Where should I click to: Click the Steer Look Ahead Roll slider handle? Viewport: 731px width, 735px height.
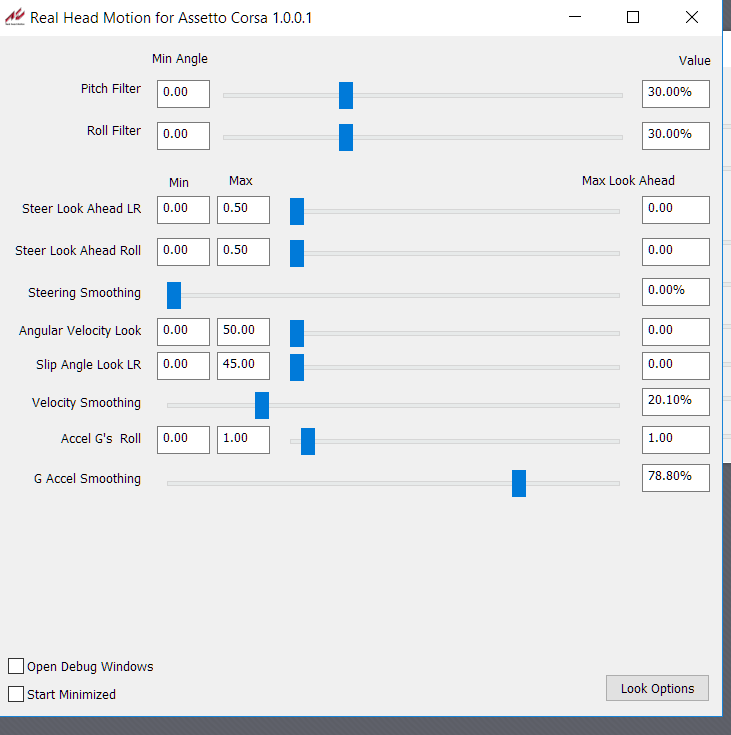297,254
